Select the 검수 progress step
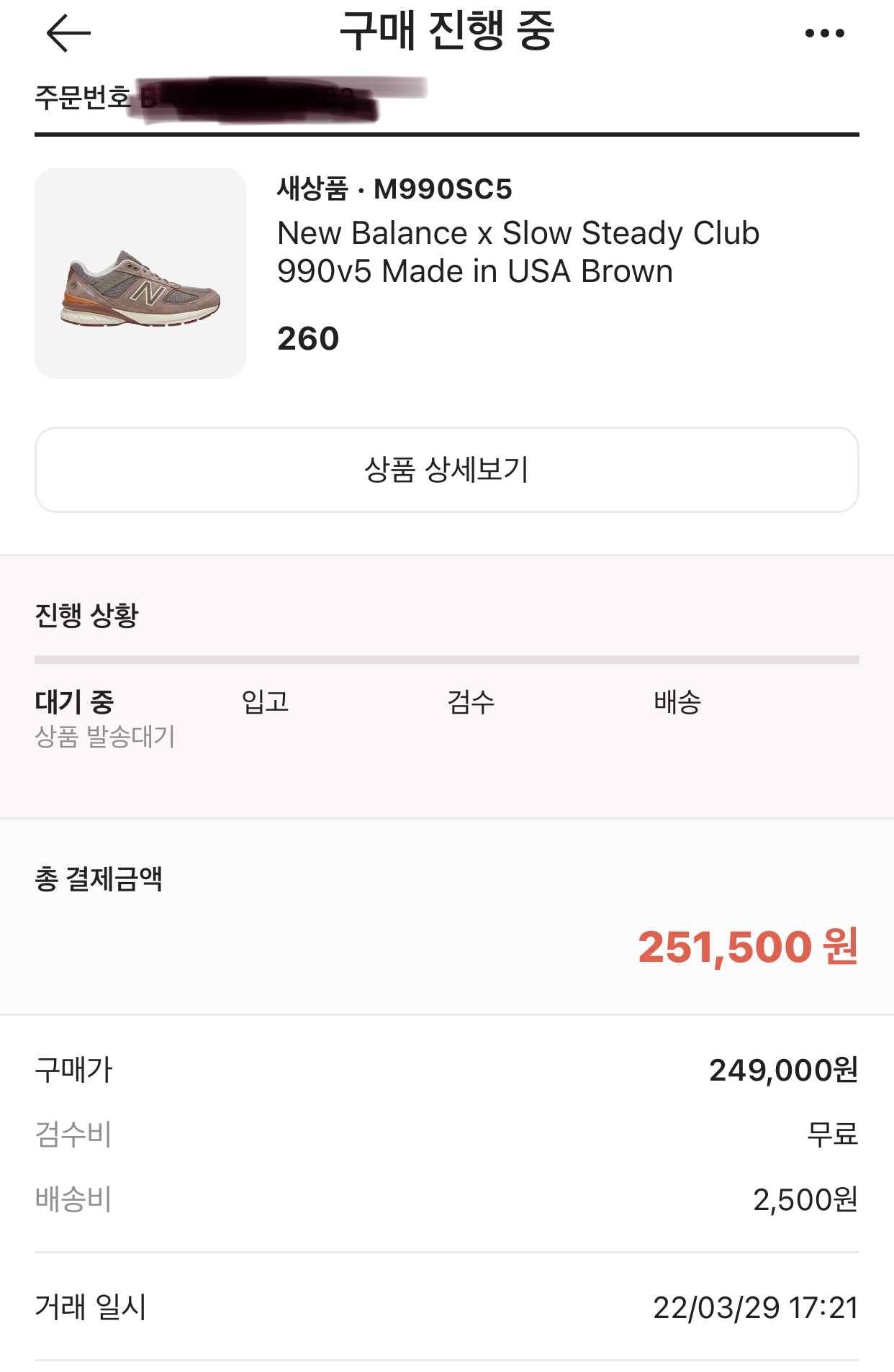Image resolution: width=894 pixels, height=1372 pixels. [x=471, y=701]
